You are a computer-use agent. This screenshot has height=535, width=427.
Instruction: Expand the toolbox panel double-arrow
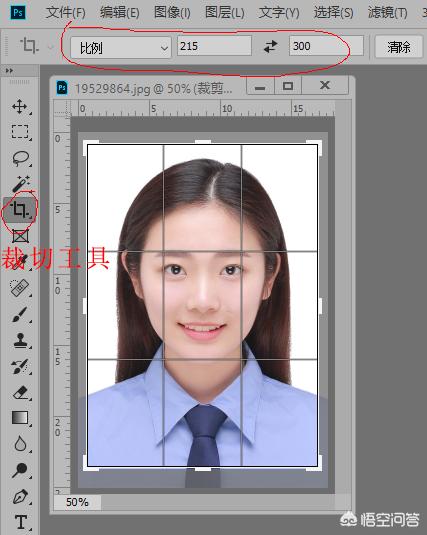(9, 71)
